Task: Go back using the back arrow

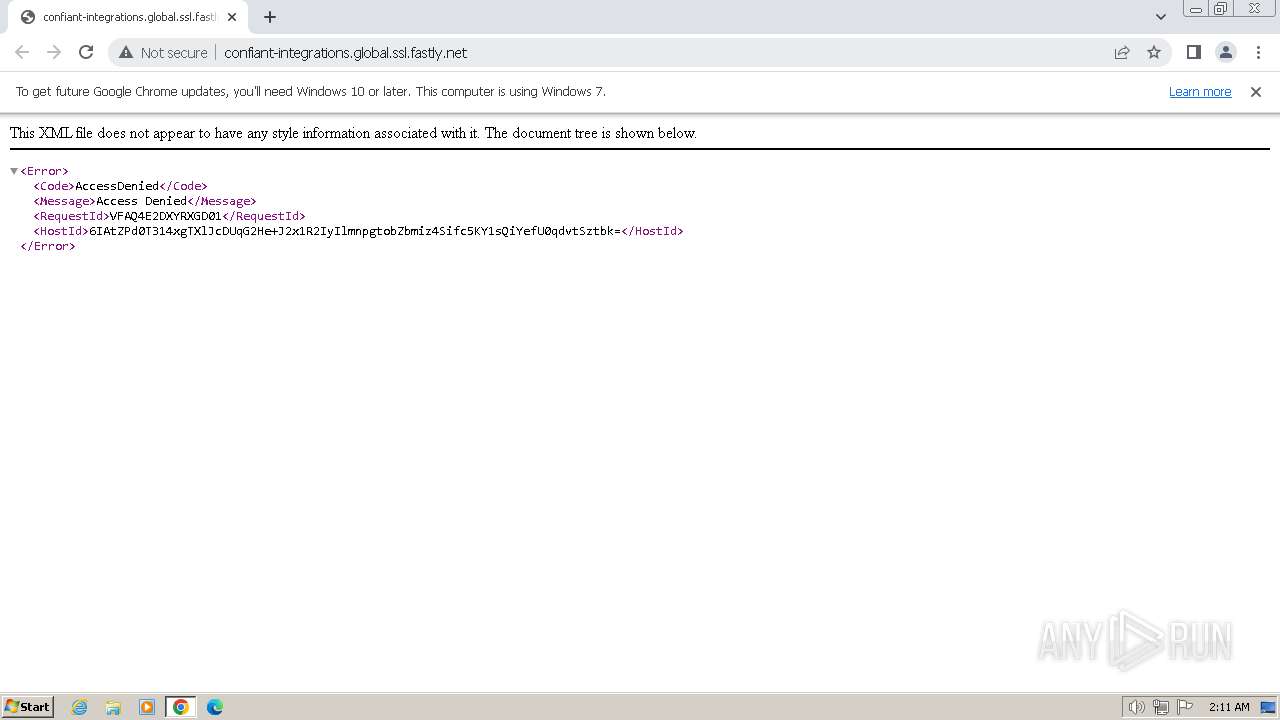Action: pos(22,52)
